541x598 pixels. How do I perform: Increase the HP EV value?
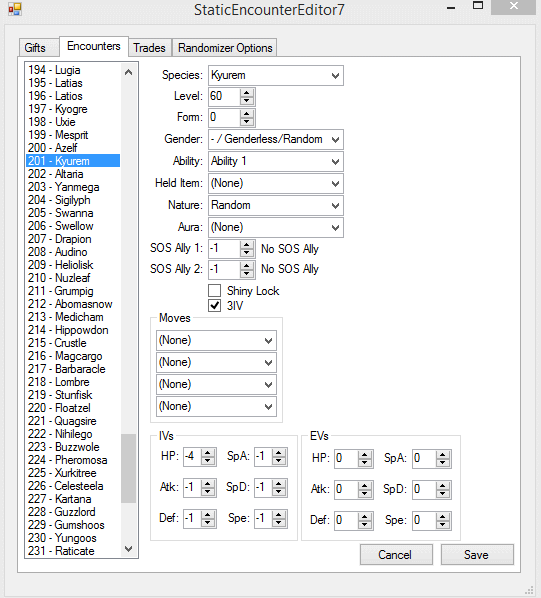click(x=365, y=455)
